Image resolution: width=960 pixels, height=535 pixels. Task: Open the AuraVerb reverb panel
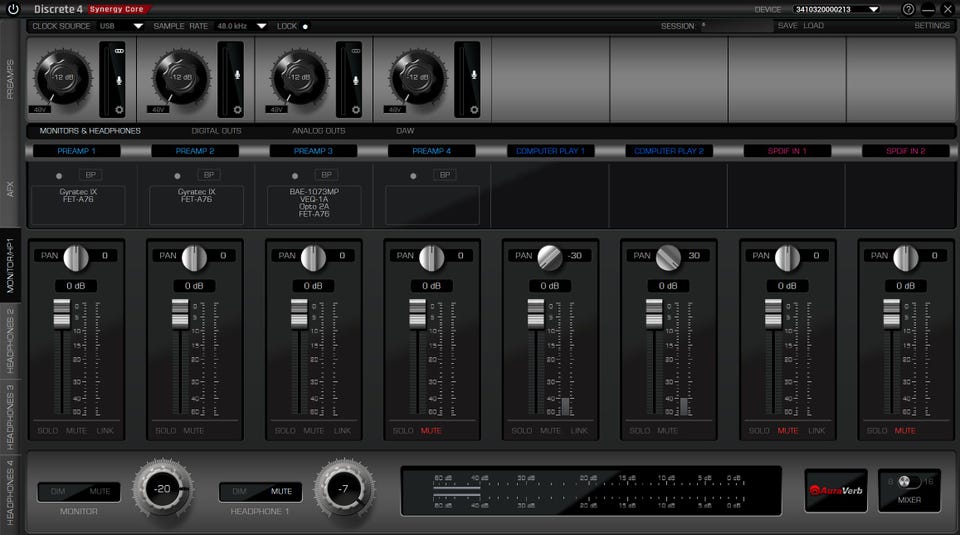pos(837,490)
